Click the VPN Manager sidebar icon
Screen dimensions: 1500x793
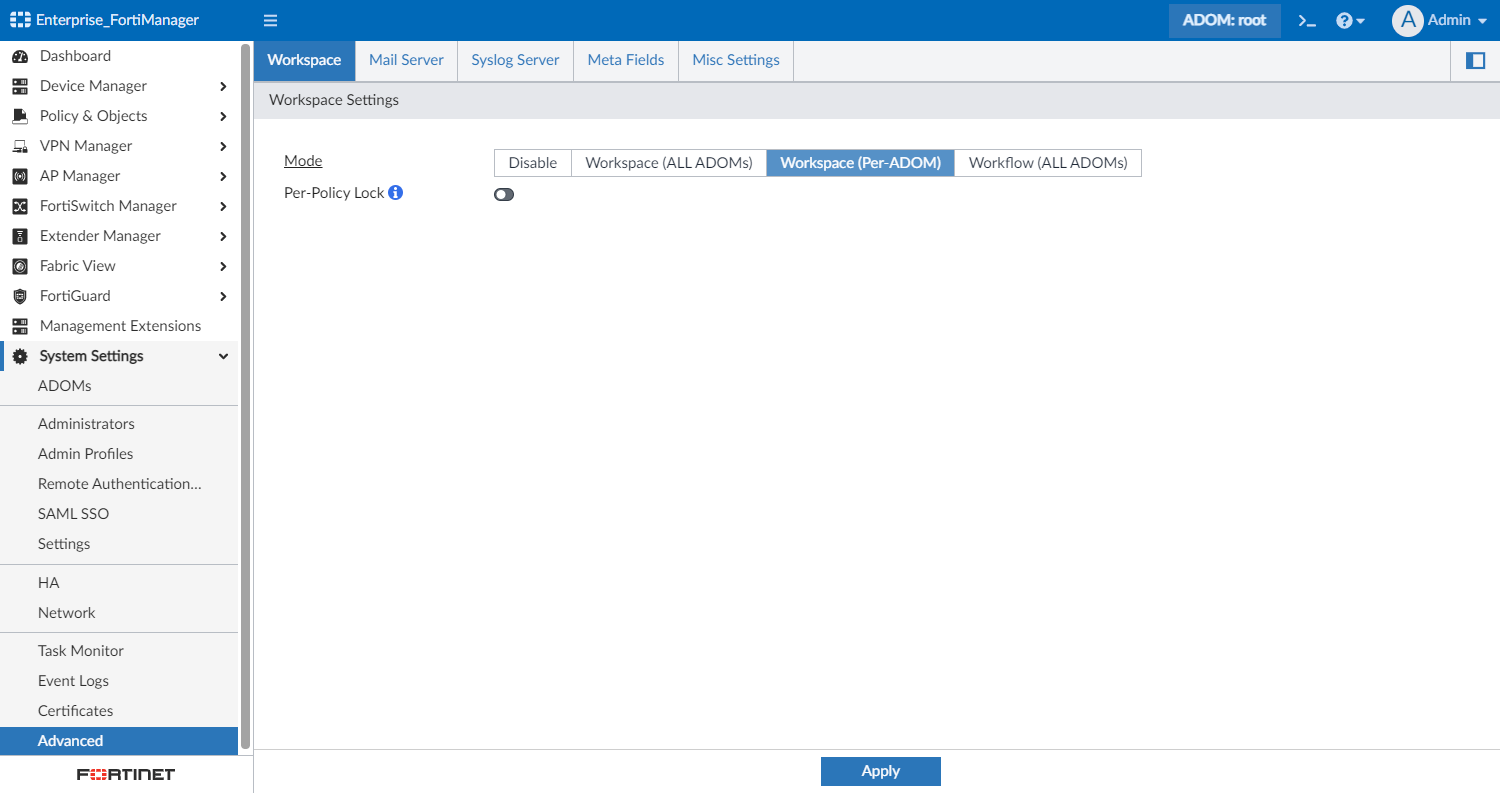pos(20,145)
